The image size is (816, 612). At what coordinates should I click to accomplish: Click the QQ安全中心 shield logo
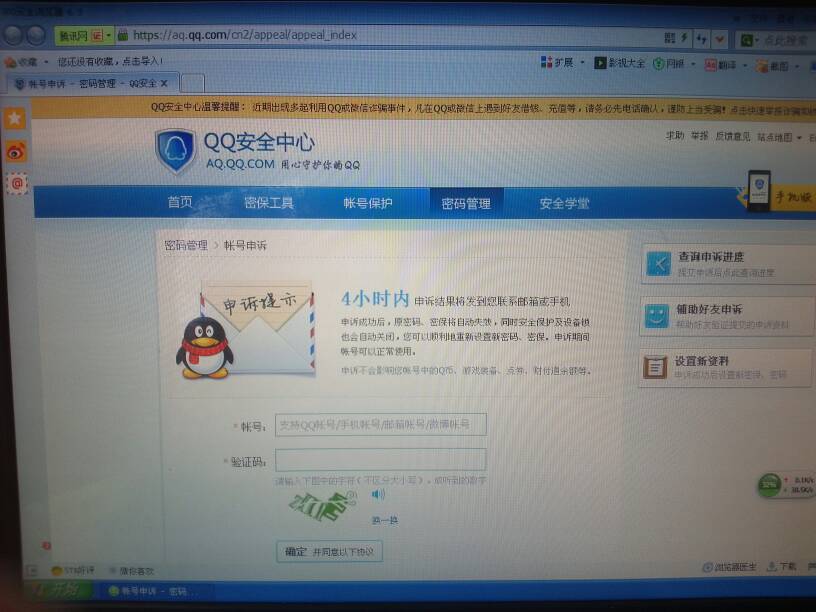point(175,150)
